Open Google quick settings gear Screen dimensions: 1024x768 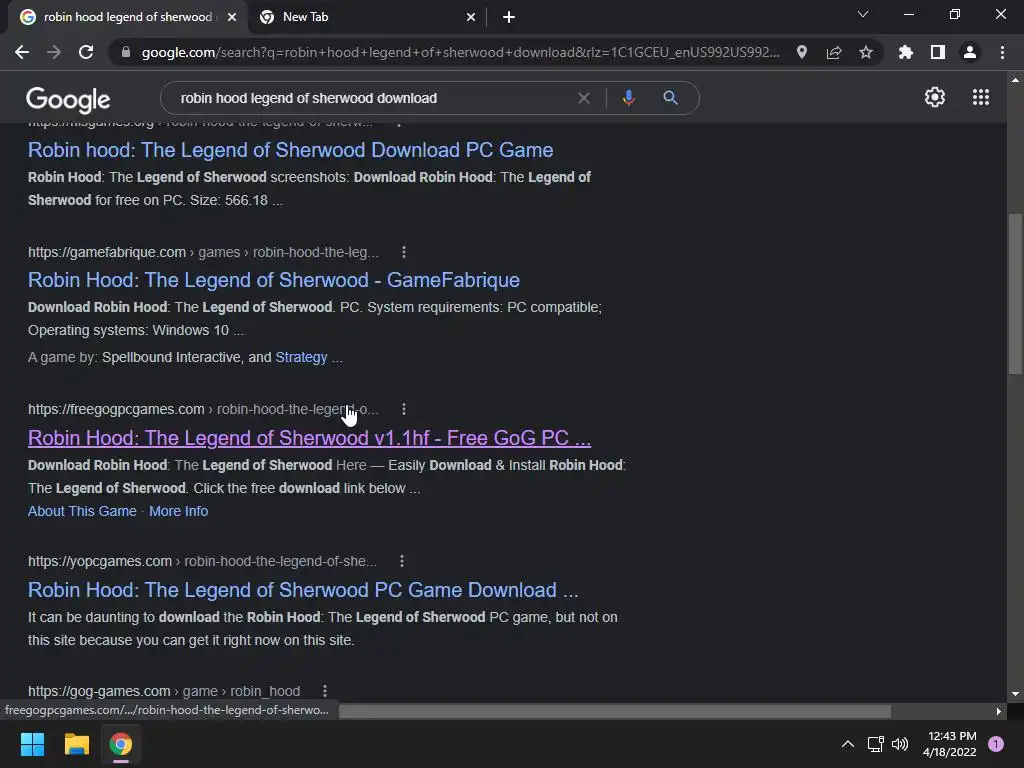pyautogui.click(x=935, y=97)
